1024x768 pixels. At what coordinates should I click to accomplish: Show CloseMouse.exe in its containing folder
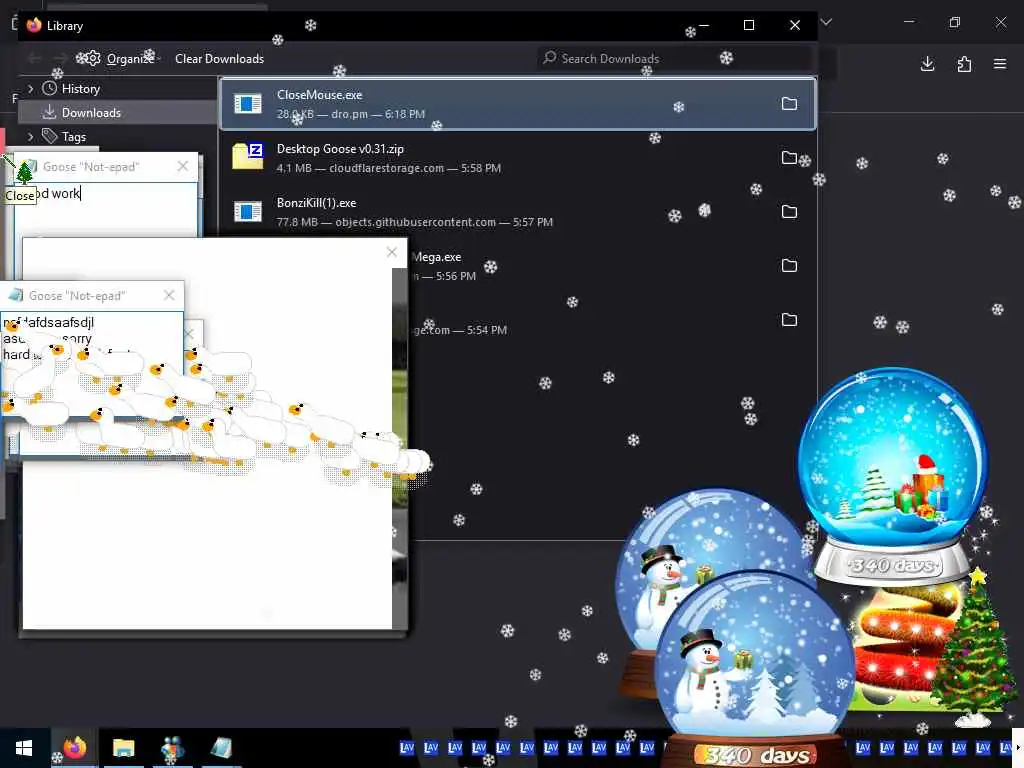789,104
